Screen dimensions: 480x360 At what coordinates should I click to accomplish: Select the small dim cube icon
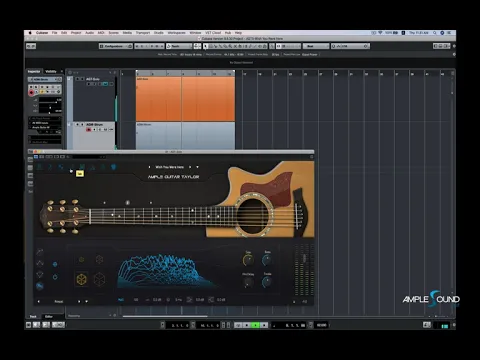(99, 259)
